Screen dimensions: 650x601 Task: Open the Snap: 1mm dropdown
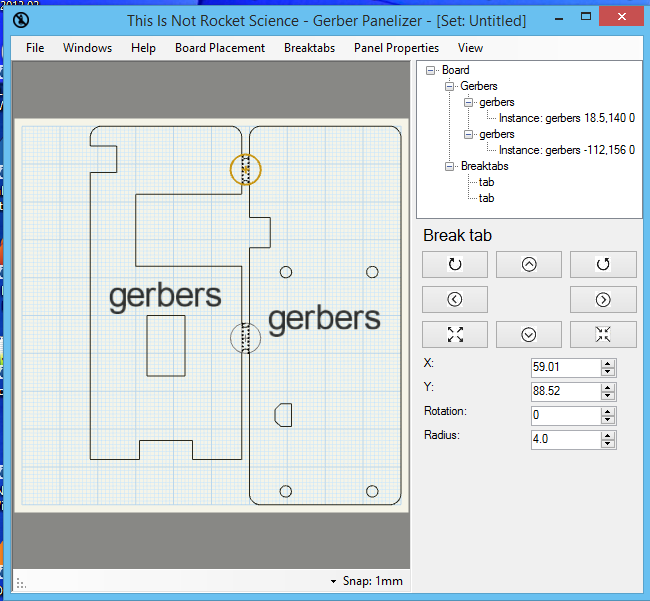click(x=367, y=581)
